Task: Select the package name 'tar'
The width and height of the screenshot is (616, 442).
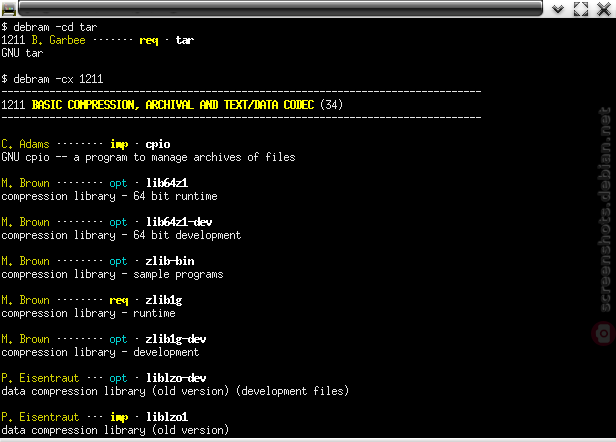Action: pos(185,40)
